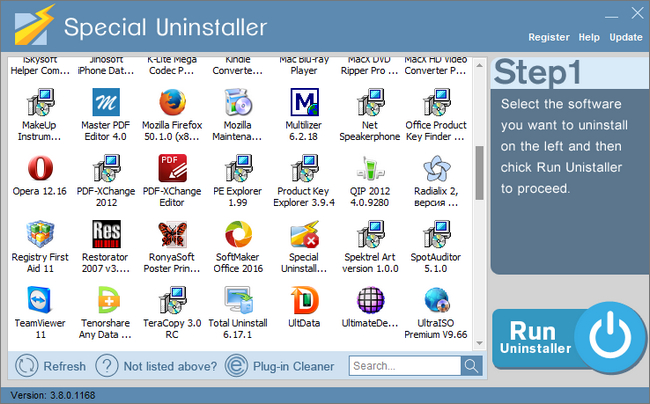Image resolution: width=650 pixels, height=404 pixels.
Task: Click the scrollbar up arrow
Action: [x=479, y=65]
